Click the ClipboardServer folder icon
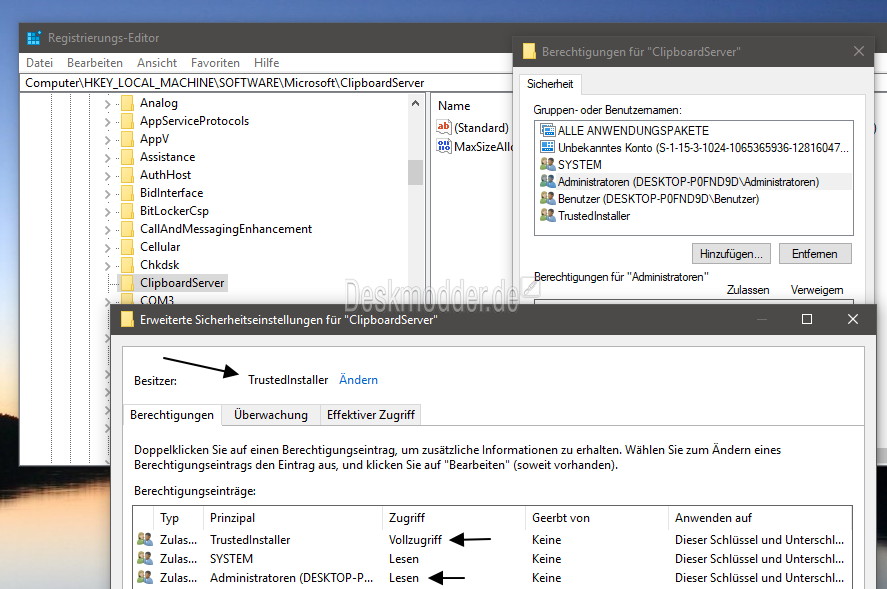The image size is (887, 589). coord(128,283)
